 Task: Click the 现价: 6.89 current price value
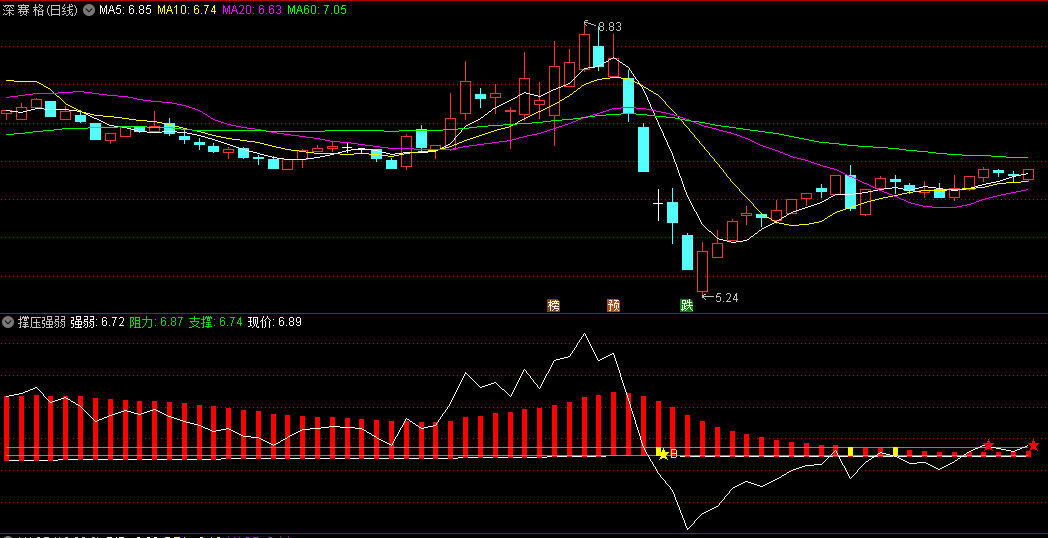[275, 322]
